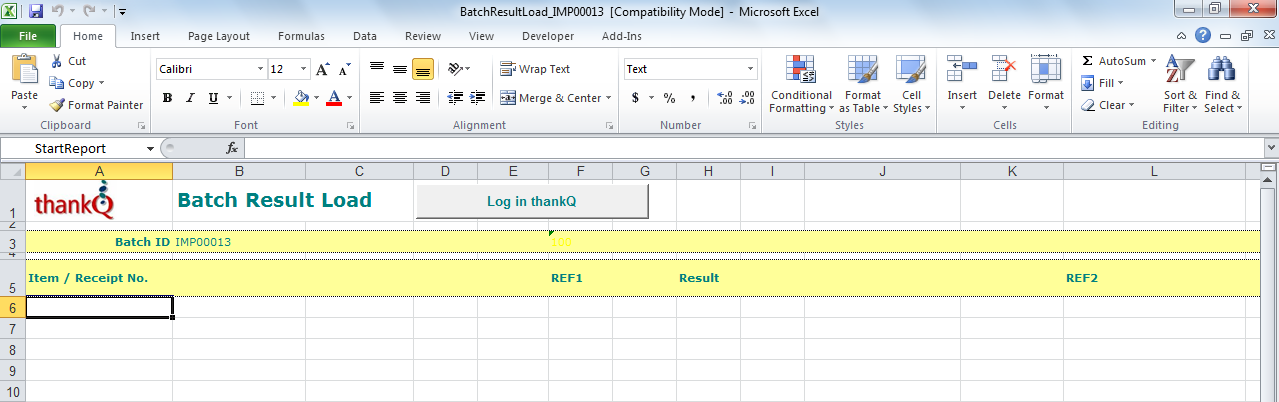
Task: Apply Comma Style icon
Action: pos(692,98)
